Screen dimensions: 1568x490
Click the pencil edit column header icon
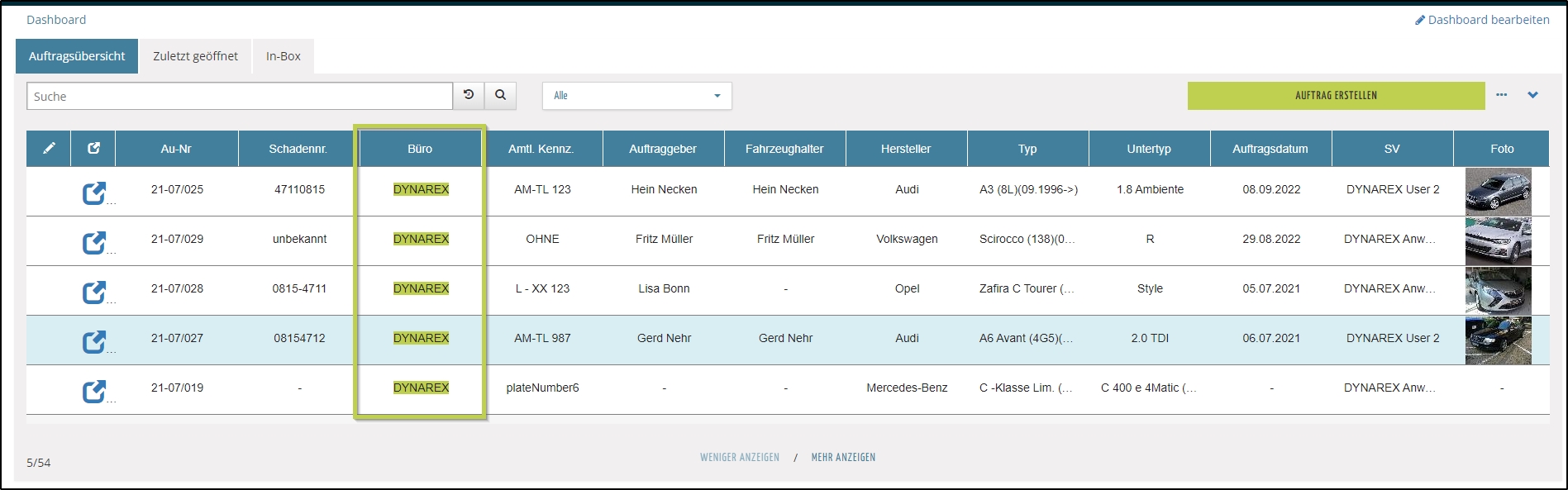tap(49, 149)
